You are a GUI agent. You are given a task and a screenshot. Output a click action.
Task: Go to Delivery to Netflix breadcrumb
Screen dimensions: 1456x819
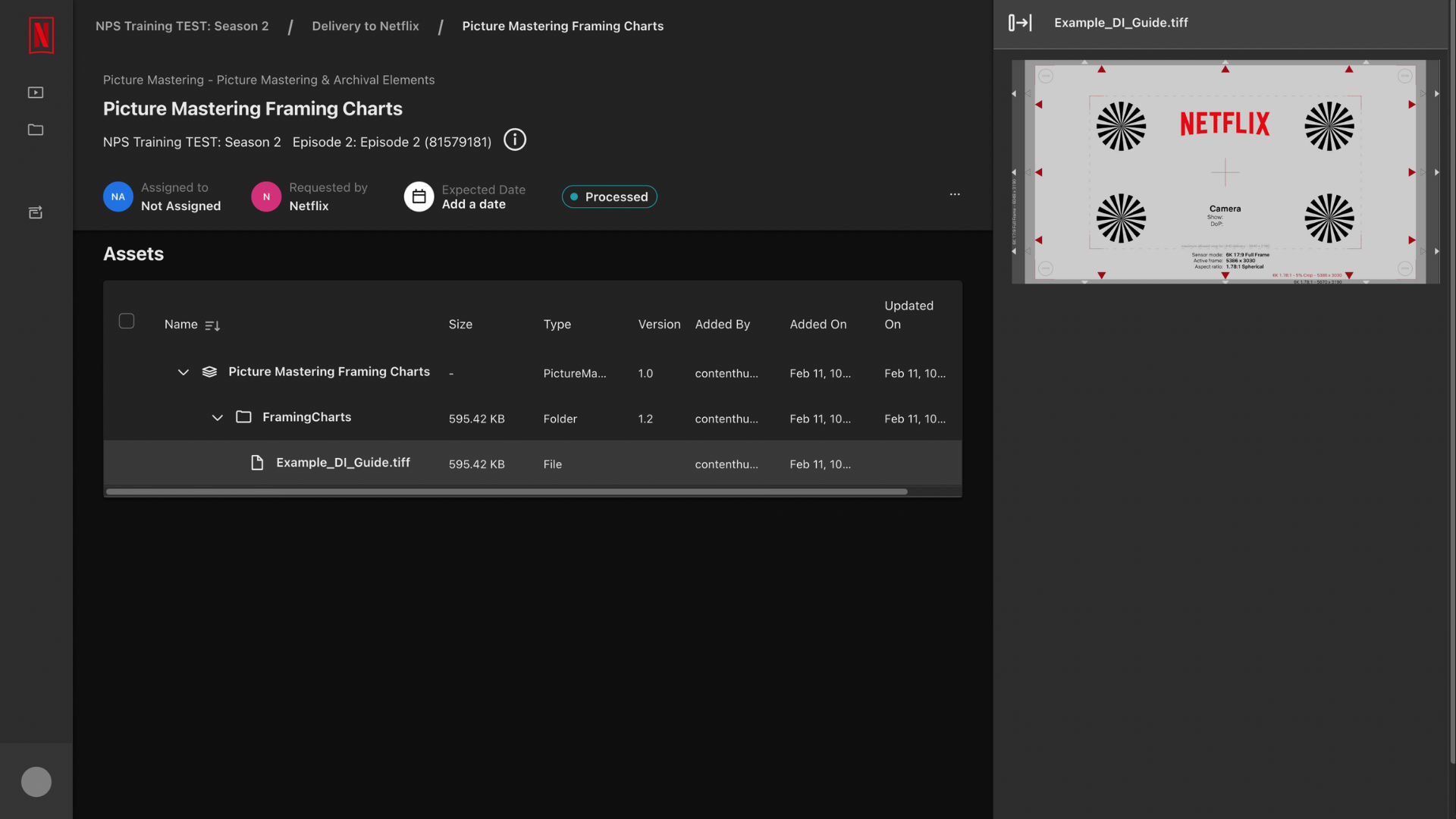(366, 26)
